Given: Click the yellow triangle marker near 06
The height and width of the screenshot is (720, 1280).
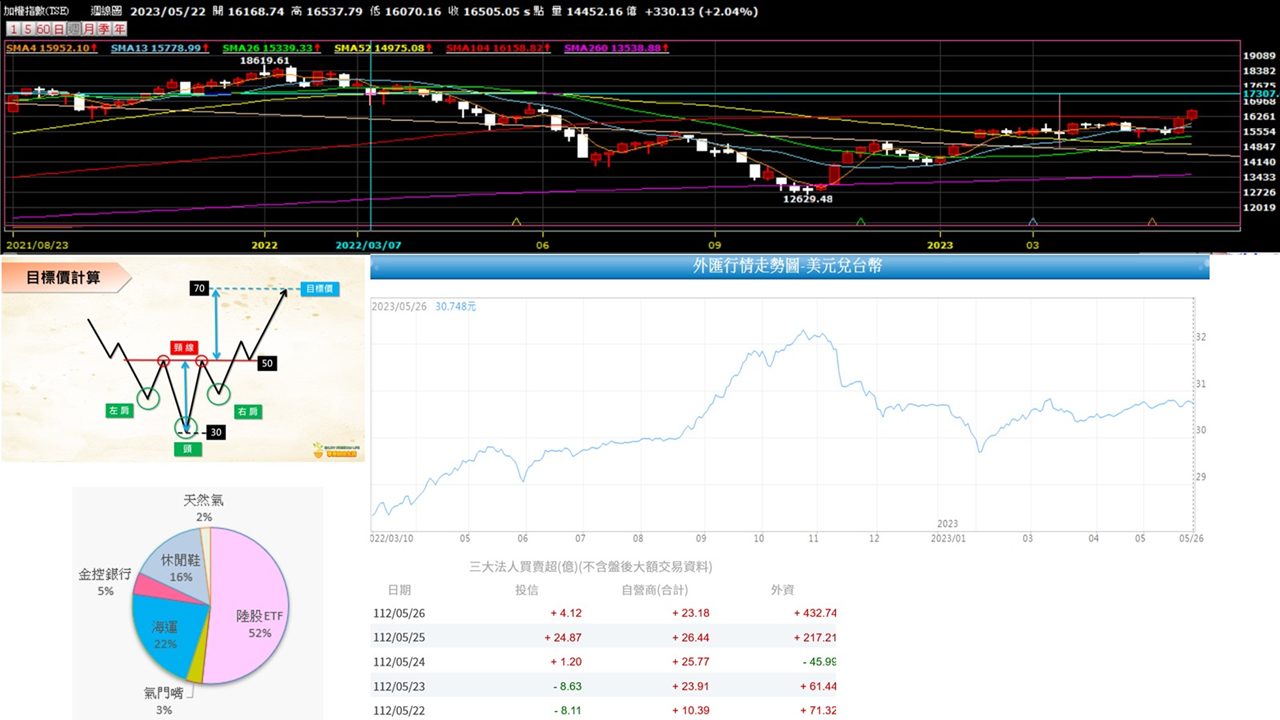Looking at the screenshot, I should tap(516, 222).
